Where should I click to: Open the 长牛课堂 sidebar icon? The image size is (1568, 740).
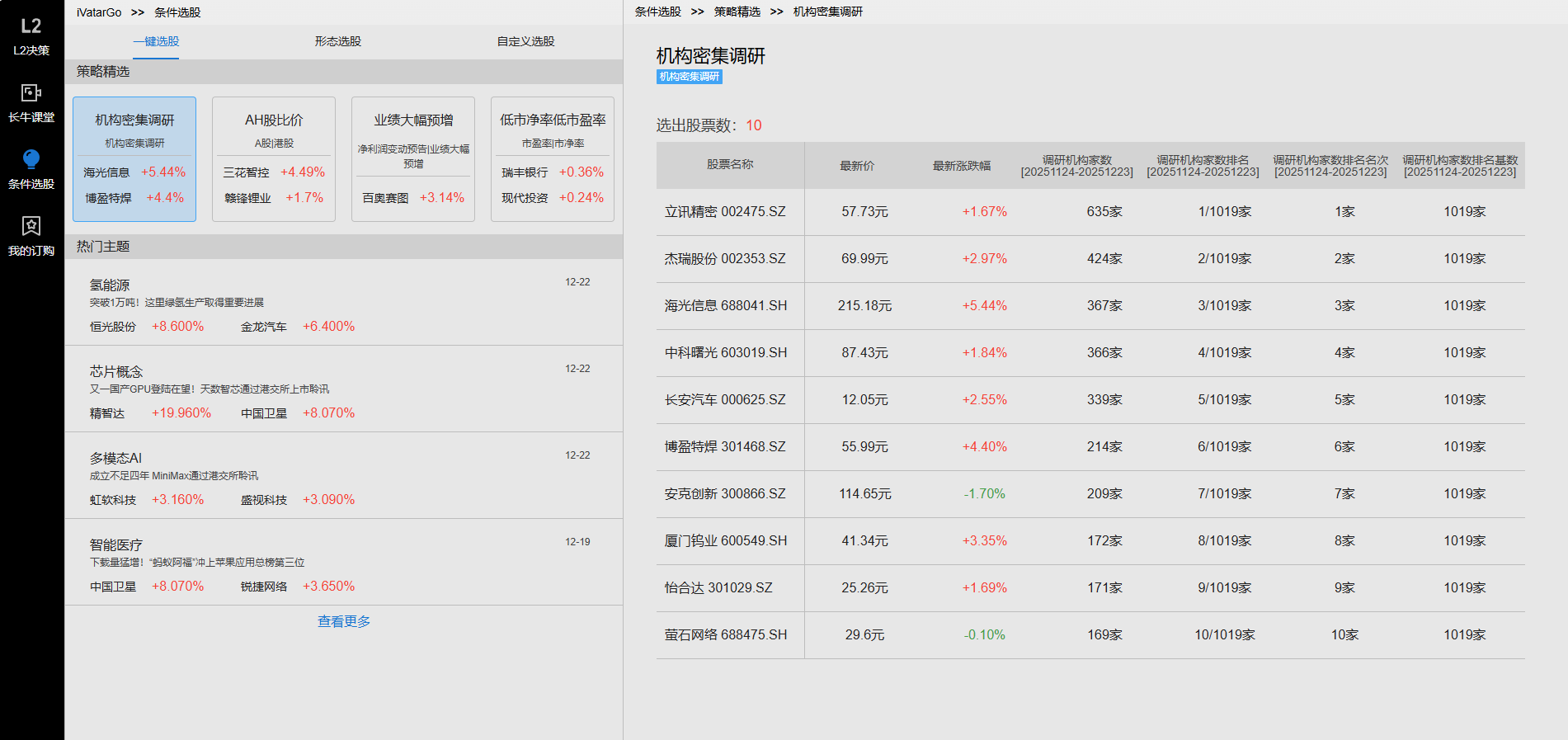pos(31,102)
